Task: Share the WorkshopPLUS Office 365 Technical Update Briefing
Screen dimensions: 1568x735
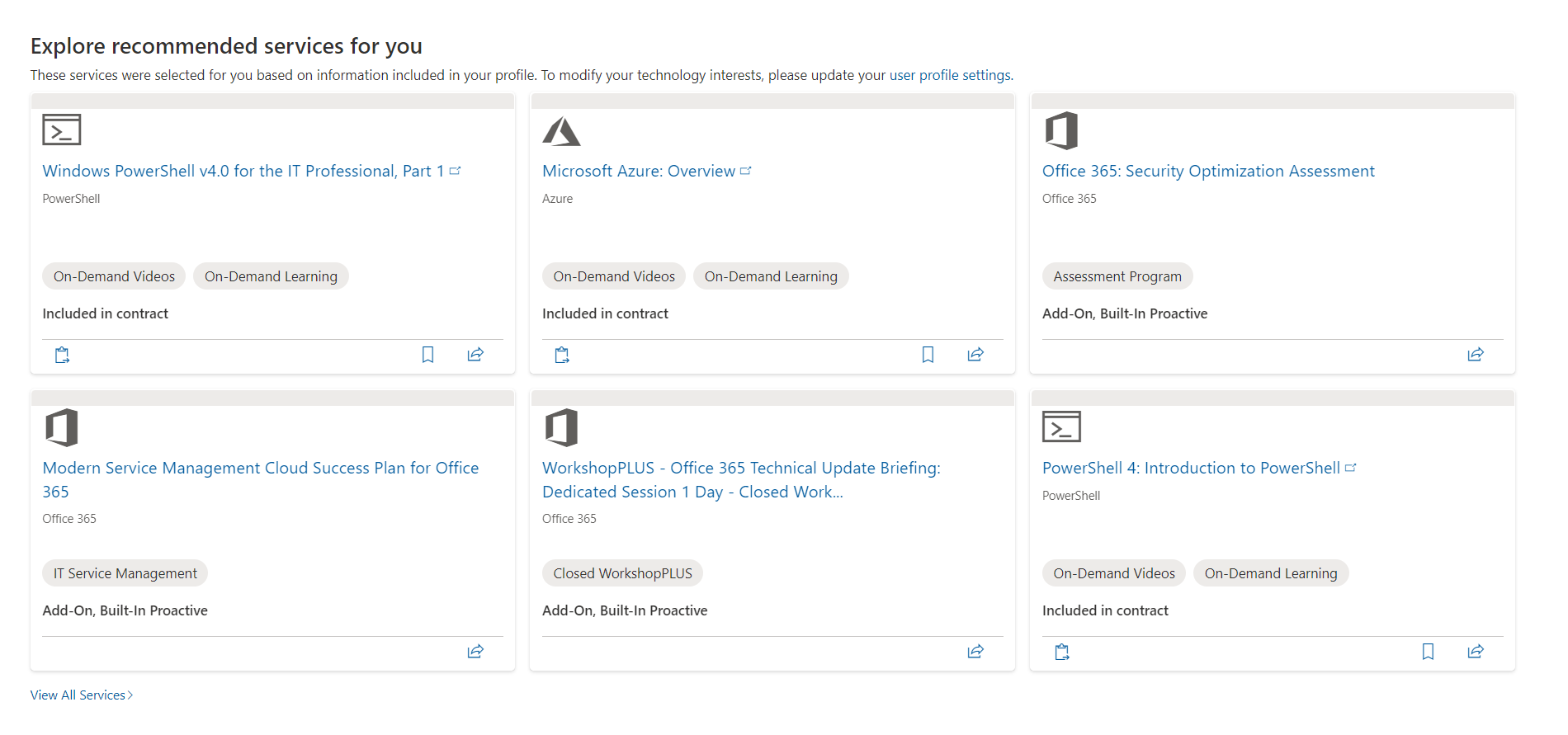Action: point(975,652)
